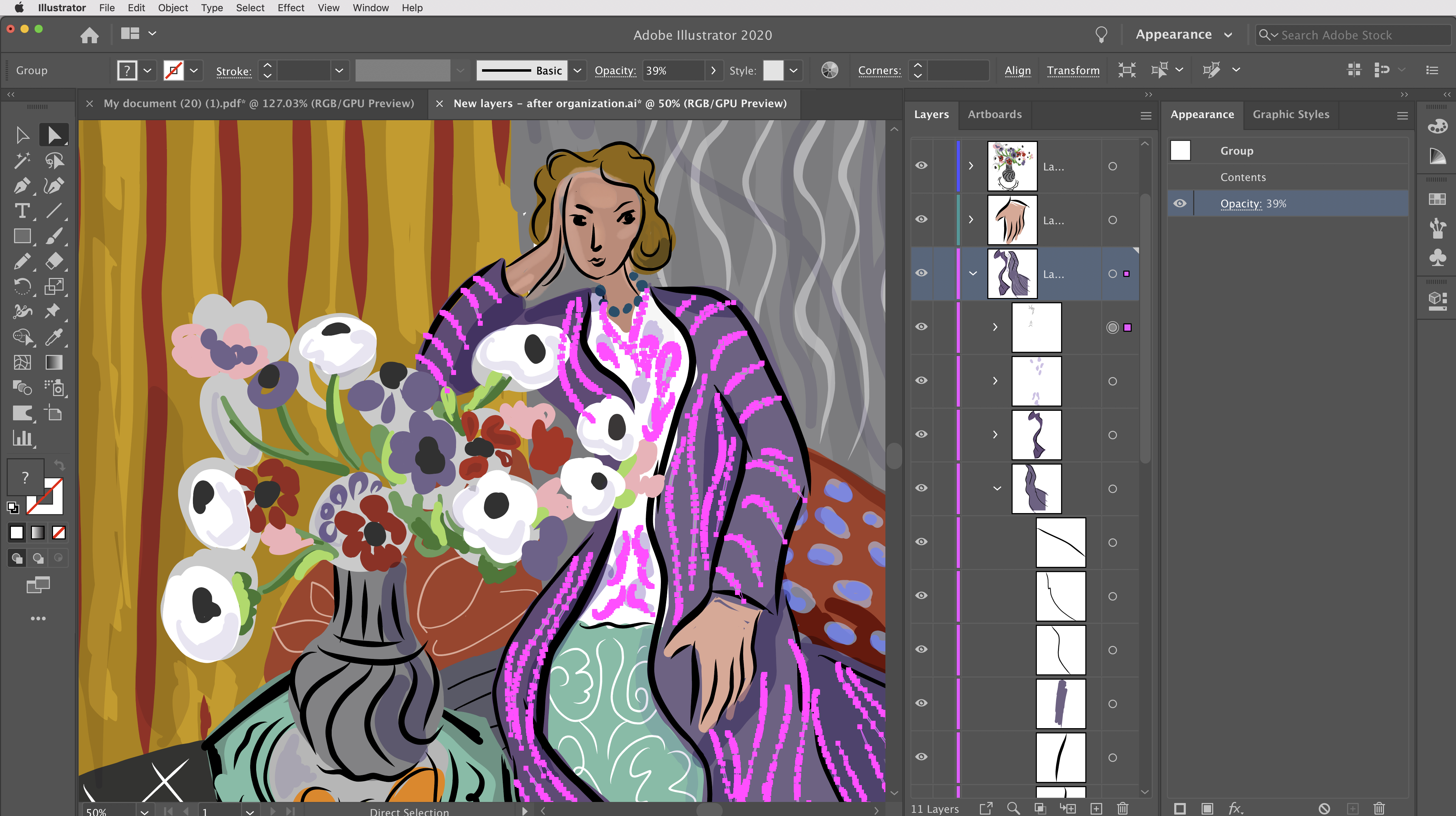Open the Effect menu
The width and height of the screenshot is (1456, 816).
(291, 8)
